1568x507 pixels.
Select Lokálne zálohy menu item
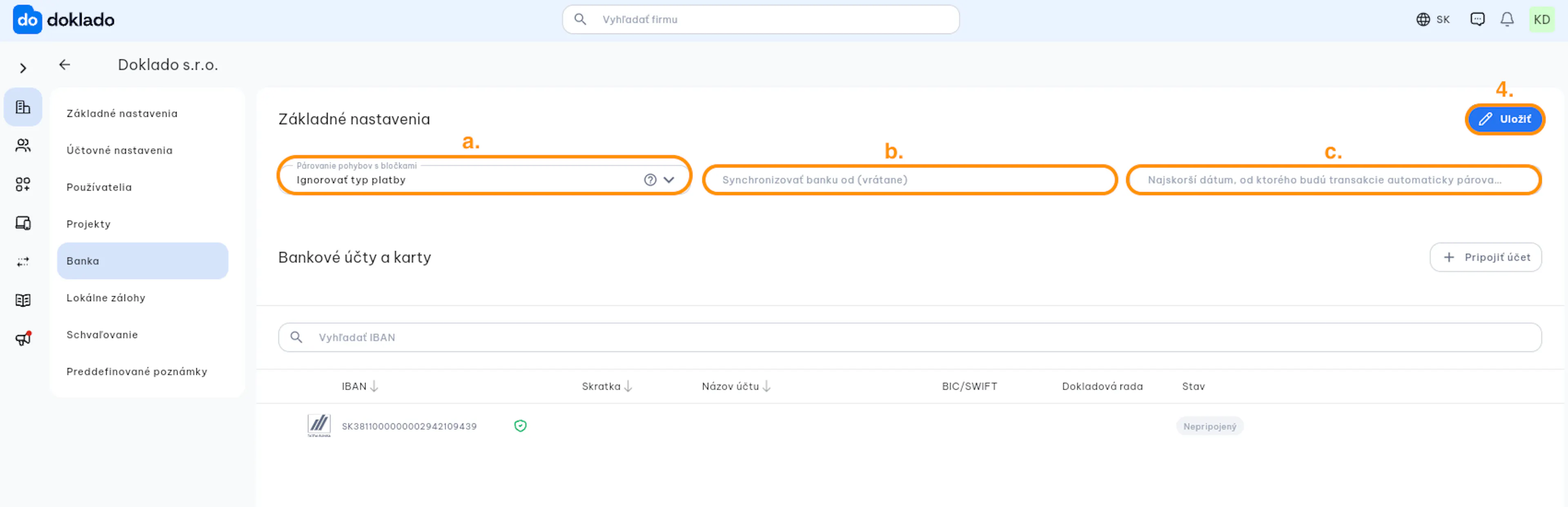[106, 298]
